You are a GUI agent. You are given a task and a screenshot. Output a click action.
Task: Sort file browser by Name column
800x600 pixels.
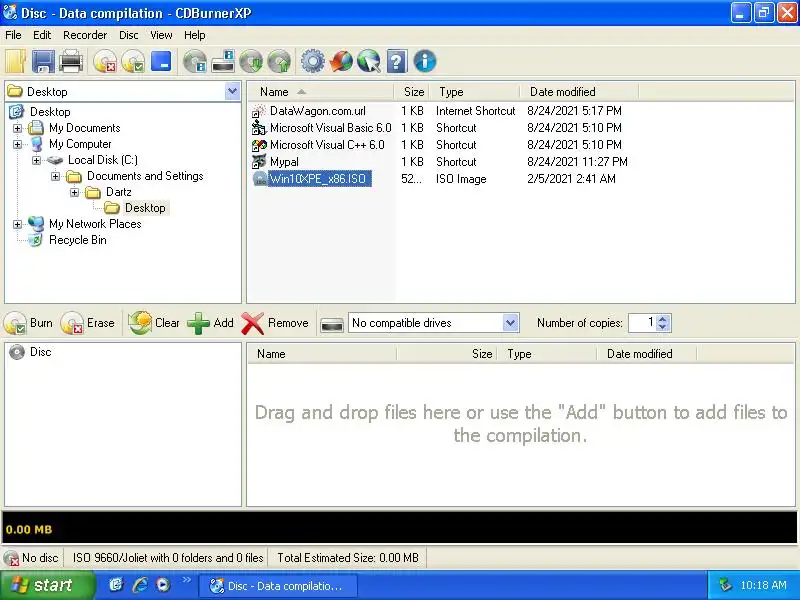click(320, 92)
